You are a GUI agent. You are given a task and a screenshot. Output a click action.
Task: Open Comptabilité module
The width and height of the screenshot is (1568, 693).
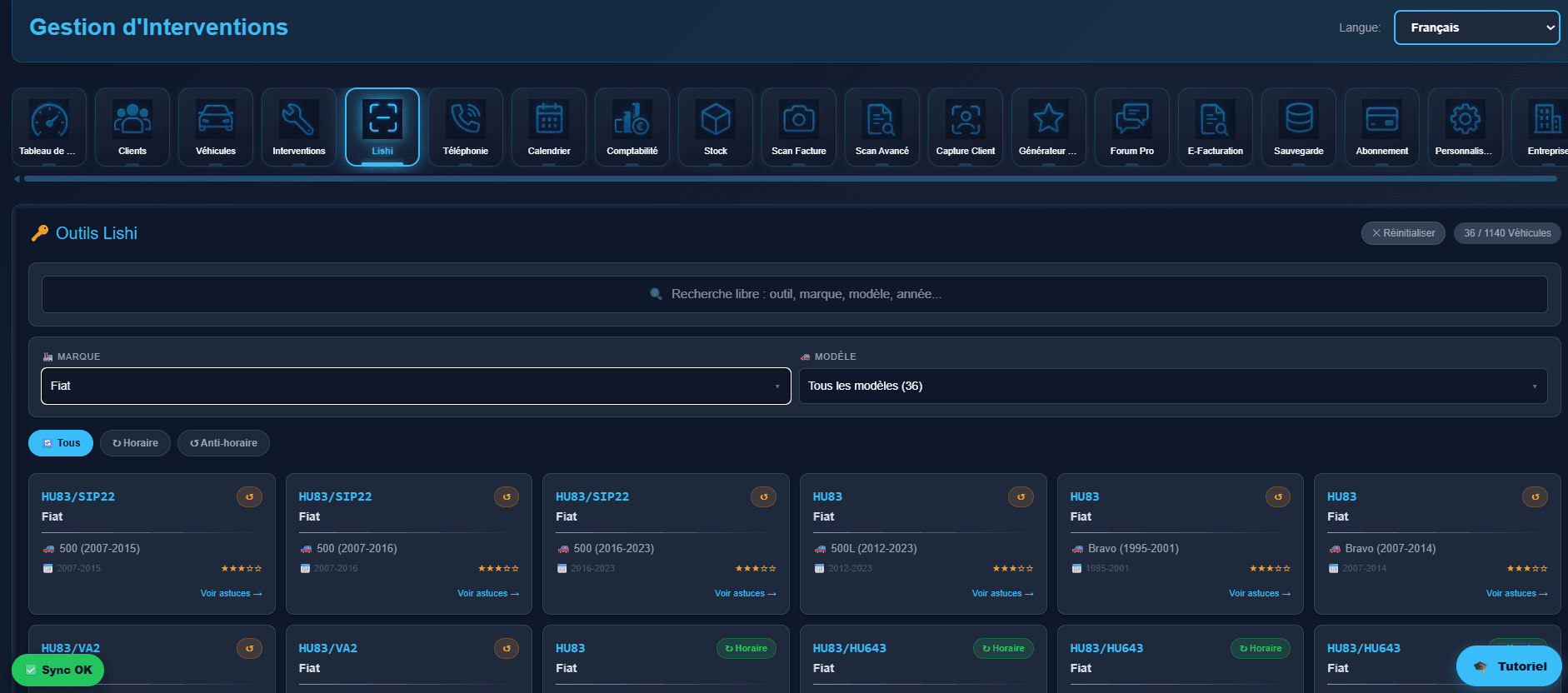pyautogui.click(x=632, y=127)
